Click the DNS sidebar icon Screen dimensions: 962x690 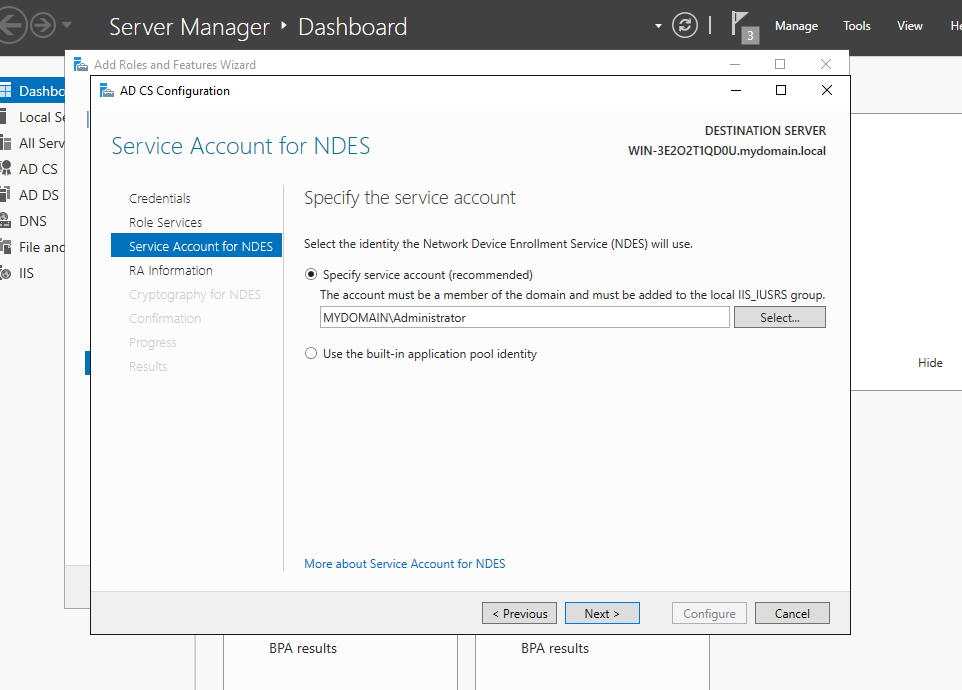point(6,221)
